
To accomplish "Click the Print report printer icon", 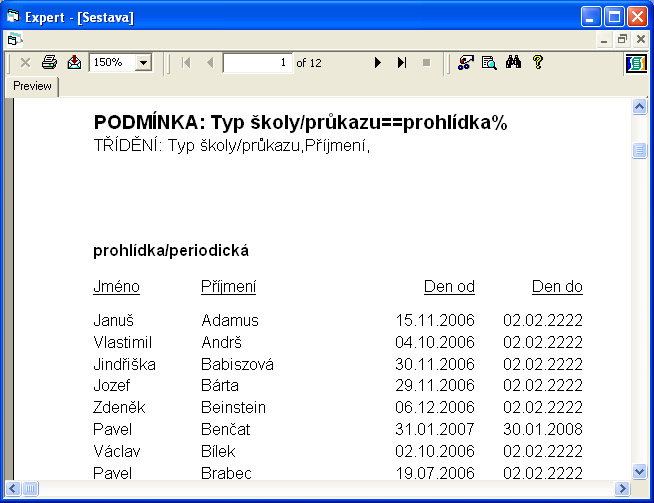I will (x=49, y=63).
